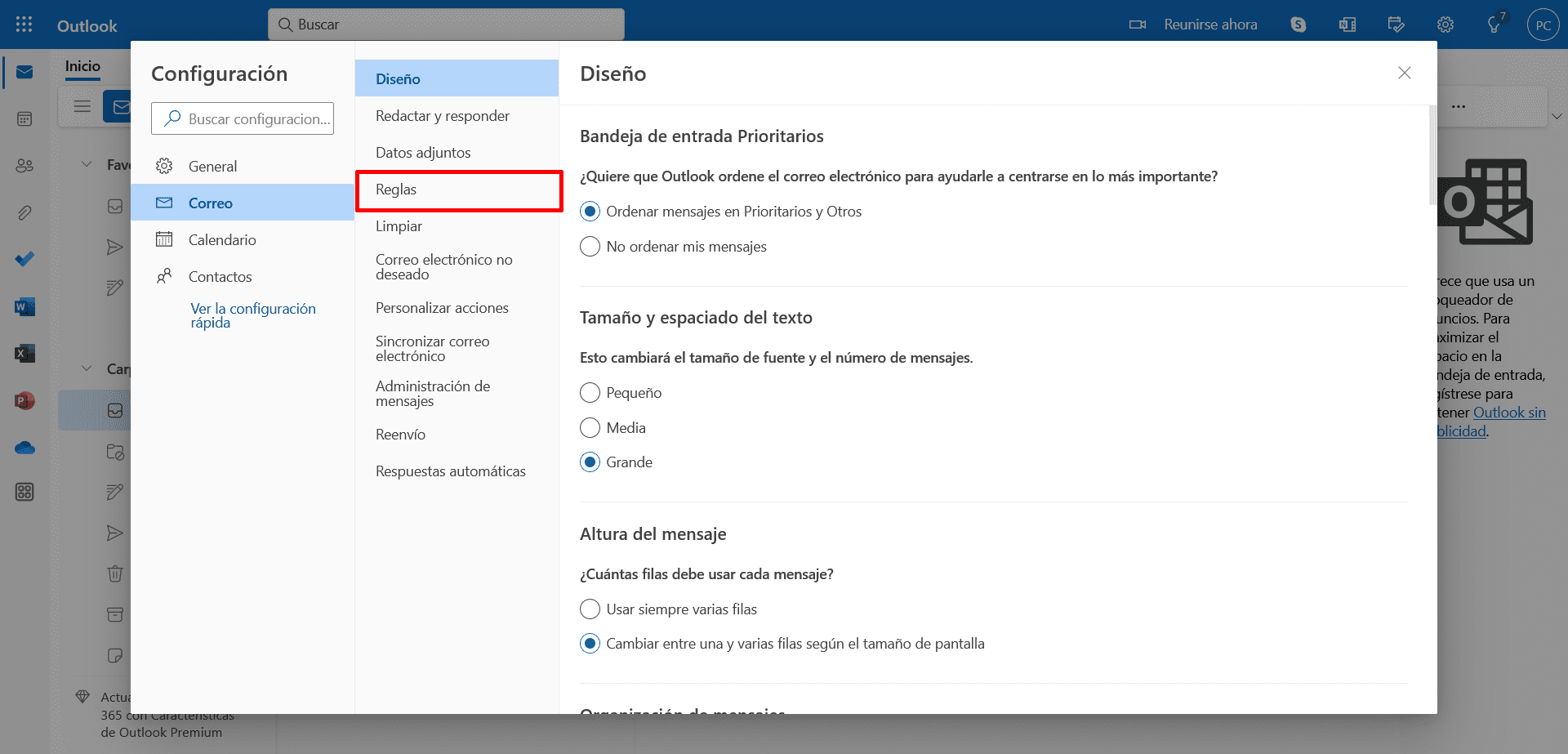Open Deleted items trash folder icon
1568x754 pixels.
(x=115, y=573)
